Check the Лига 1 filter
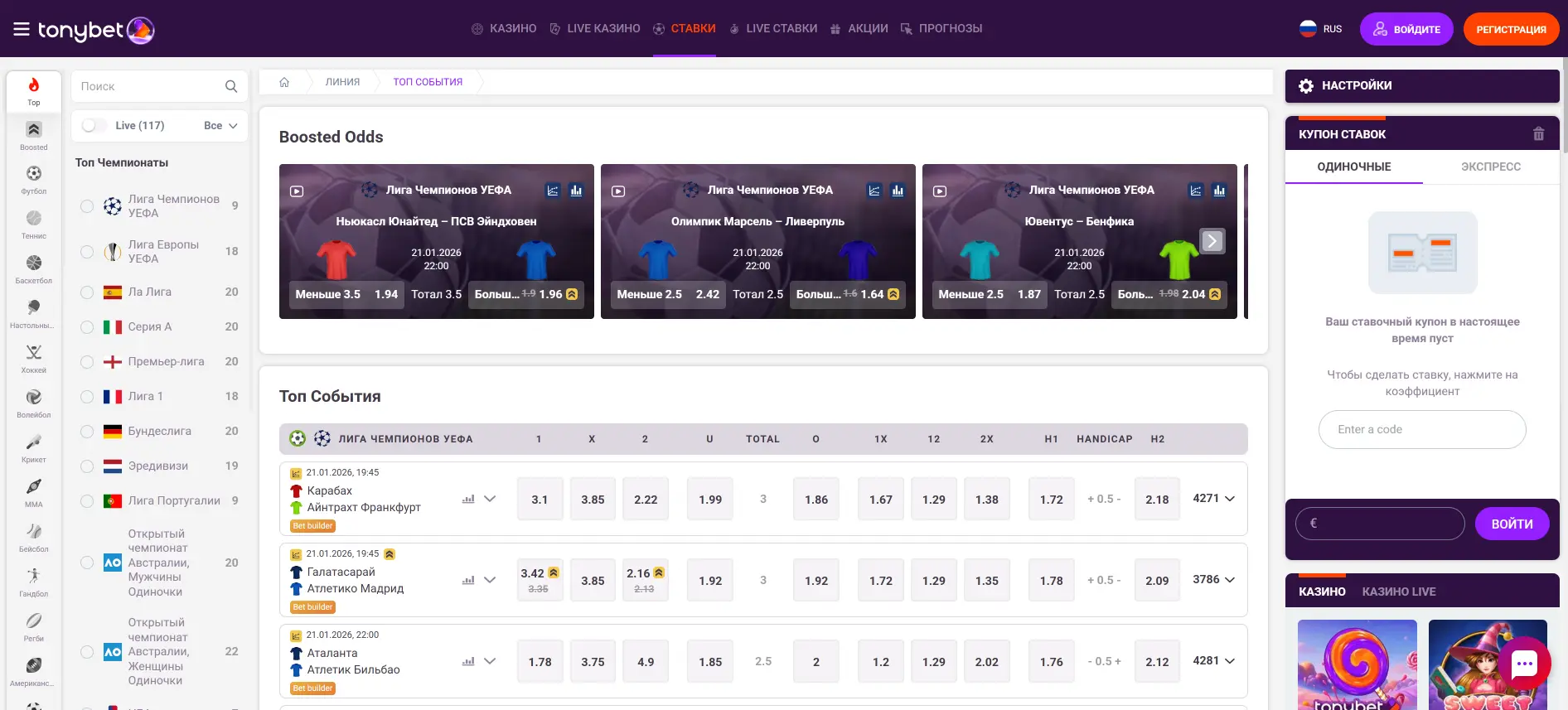The width and height of the screenshot is (1568, 710). point(87,397)
